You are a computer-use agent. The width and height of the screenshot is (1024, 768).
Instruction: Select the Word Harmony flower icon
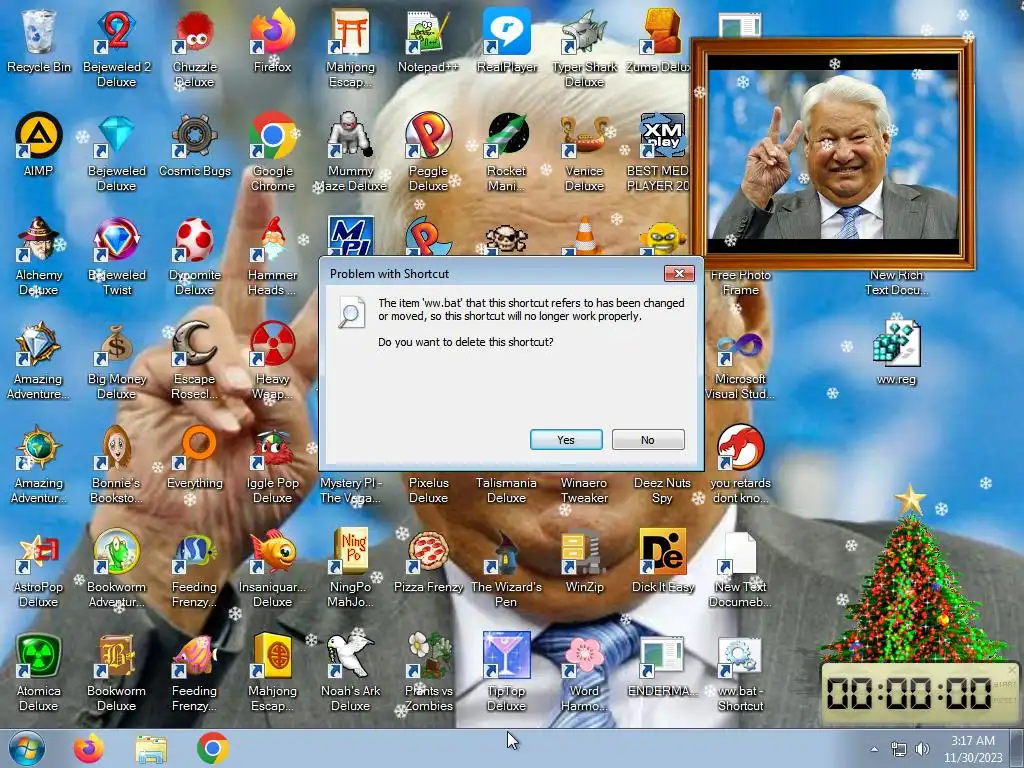(x=584, y=672)
